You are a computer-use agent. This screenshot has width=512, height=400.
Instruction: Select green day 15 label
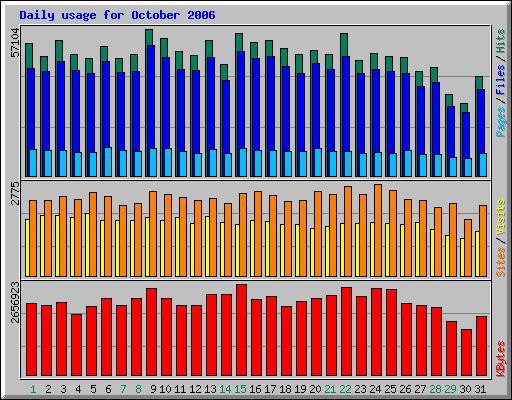240,389
